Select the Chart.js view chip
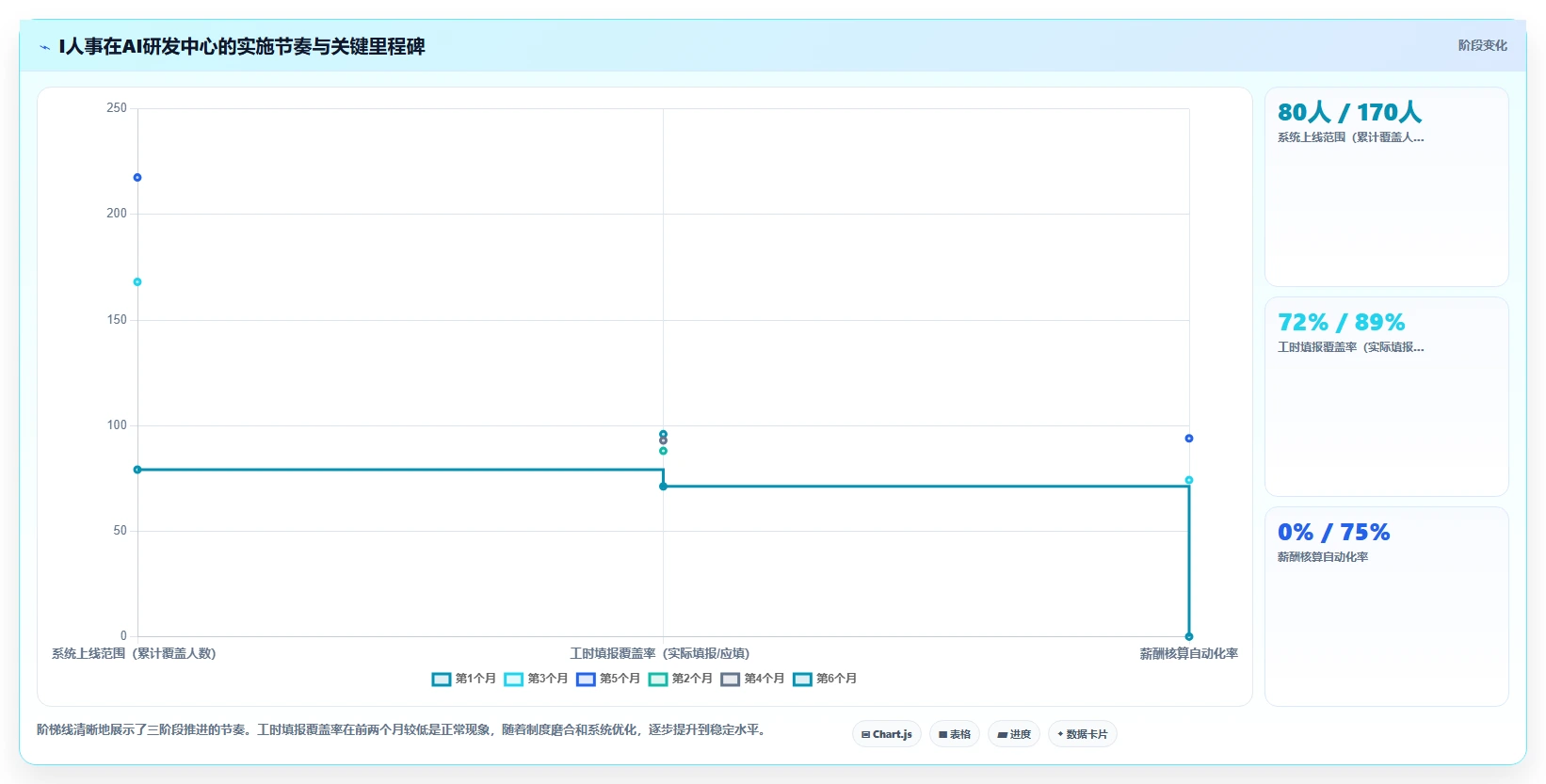The width and height of the screenshot is (1546, 784). 887,734
